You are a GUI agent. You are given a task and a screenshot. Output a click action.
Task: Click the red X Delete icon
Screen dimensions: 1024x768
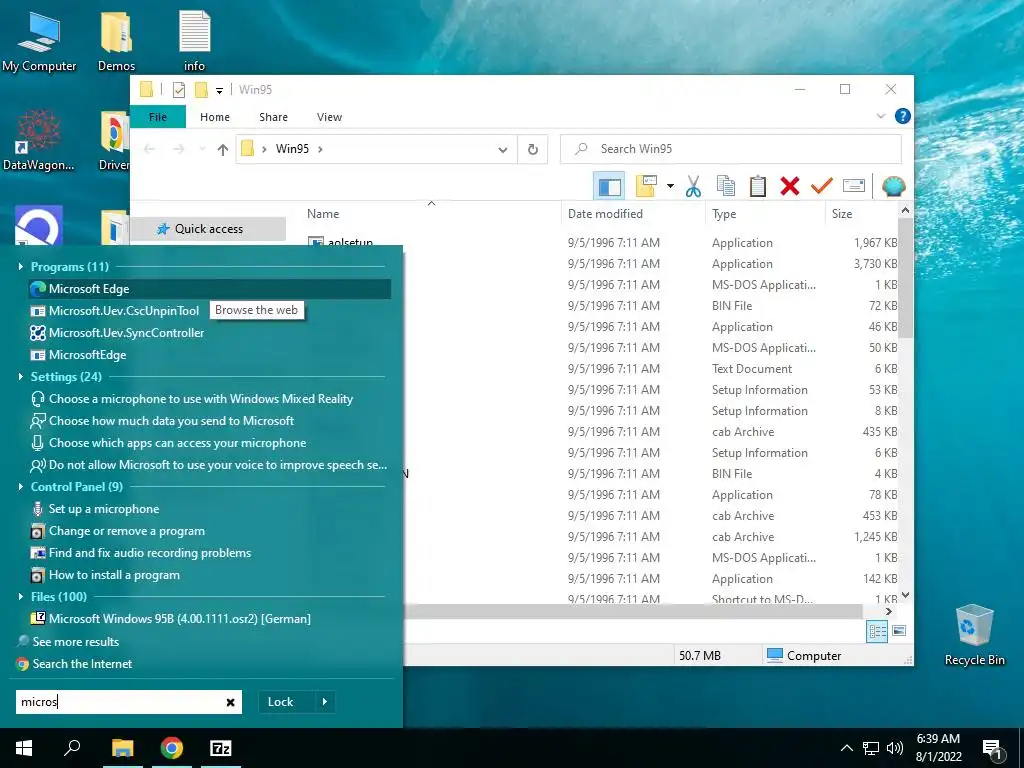[x=790, y=186]
